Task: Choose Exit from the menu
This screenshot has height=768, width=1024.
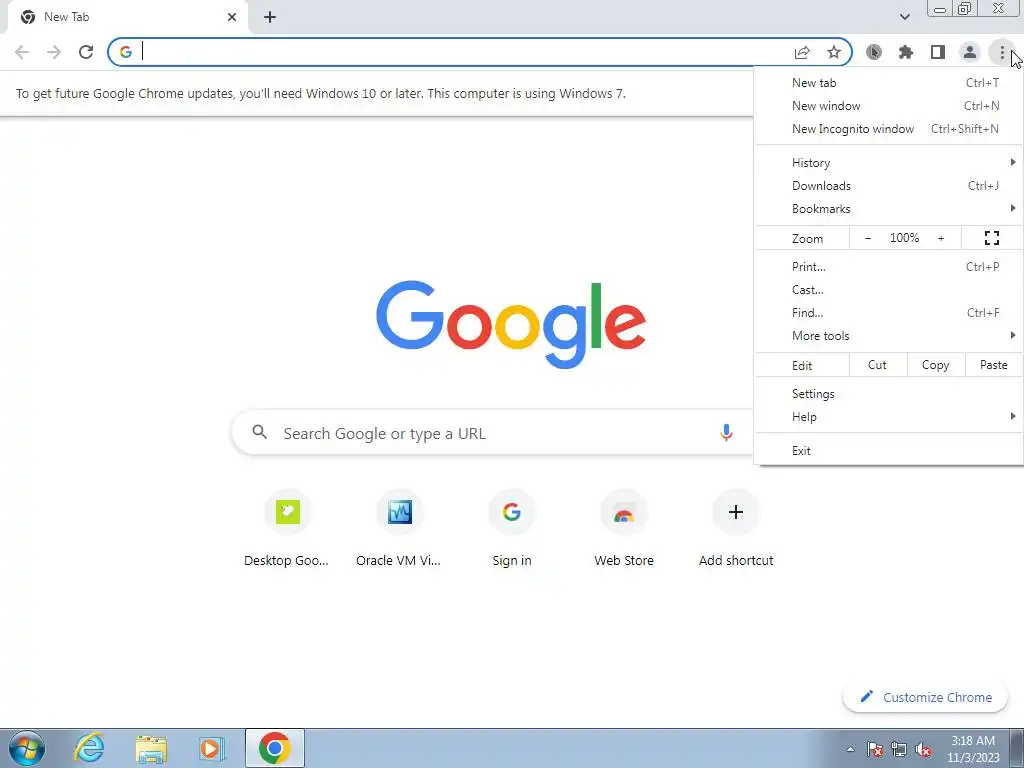Action: tap(889, 451)
